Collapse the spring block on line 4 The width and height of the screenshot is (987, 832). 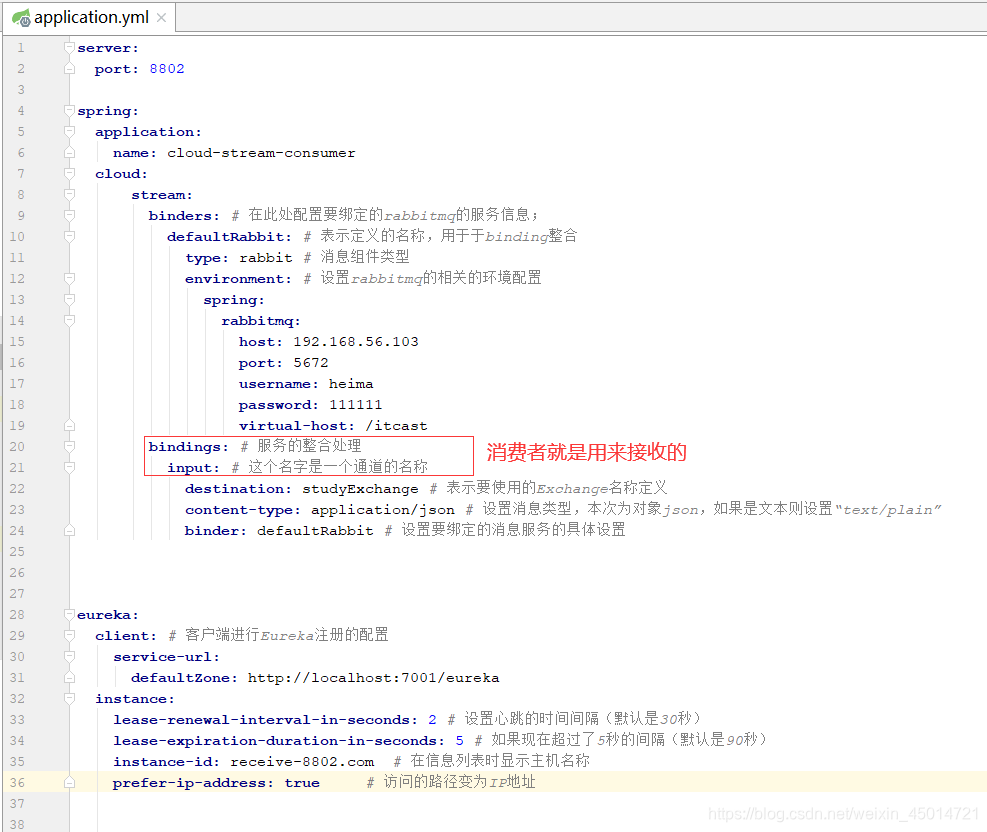tap(69, 111)
